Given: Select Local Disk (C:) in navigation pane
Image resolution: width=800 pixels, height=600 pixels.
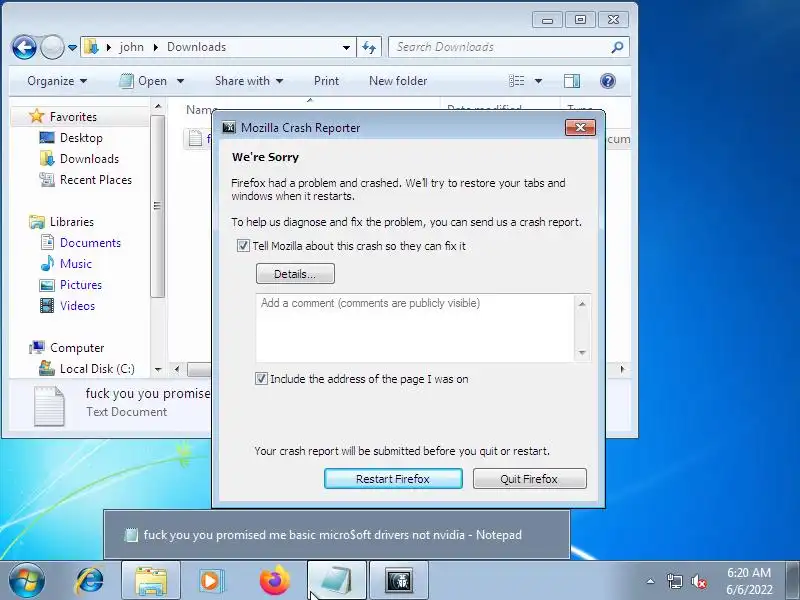Looking at the screenshot, I should point(97,368).
